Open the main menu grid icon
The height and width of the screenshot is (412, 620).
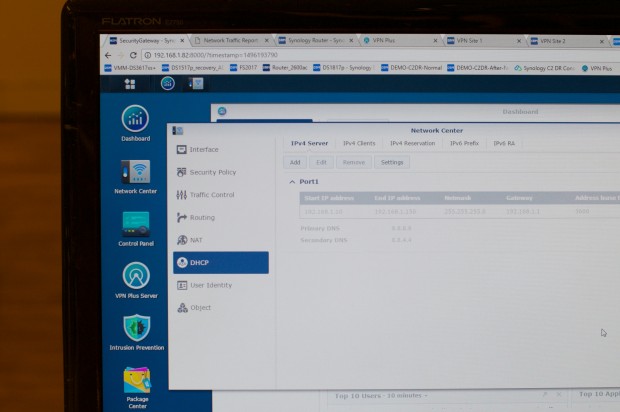point(130,84)
